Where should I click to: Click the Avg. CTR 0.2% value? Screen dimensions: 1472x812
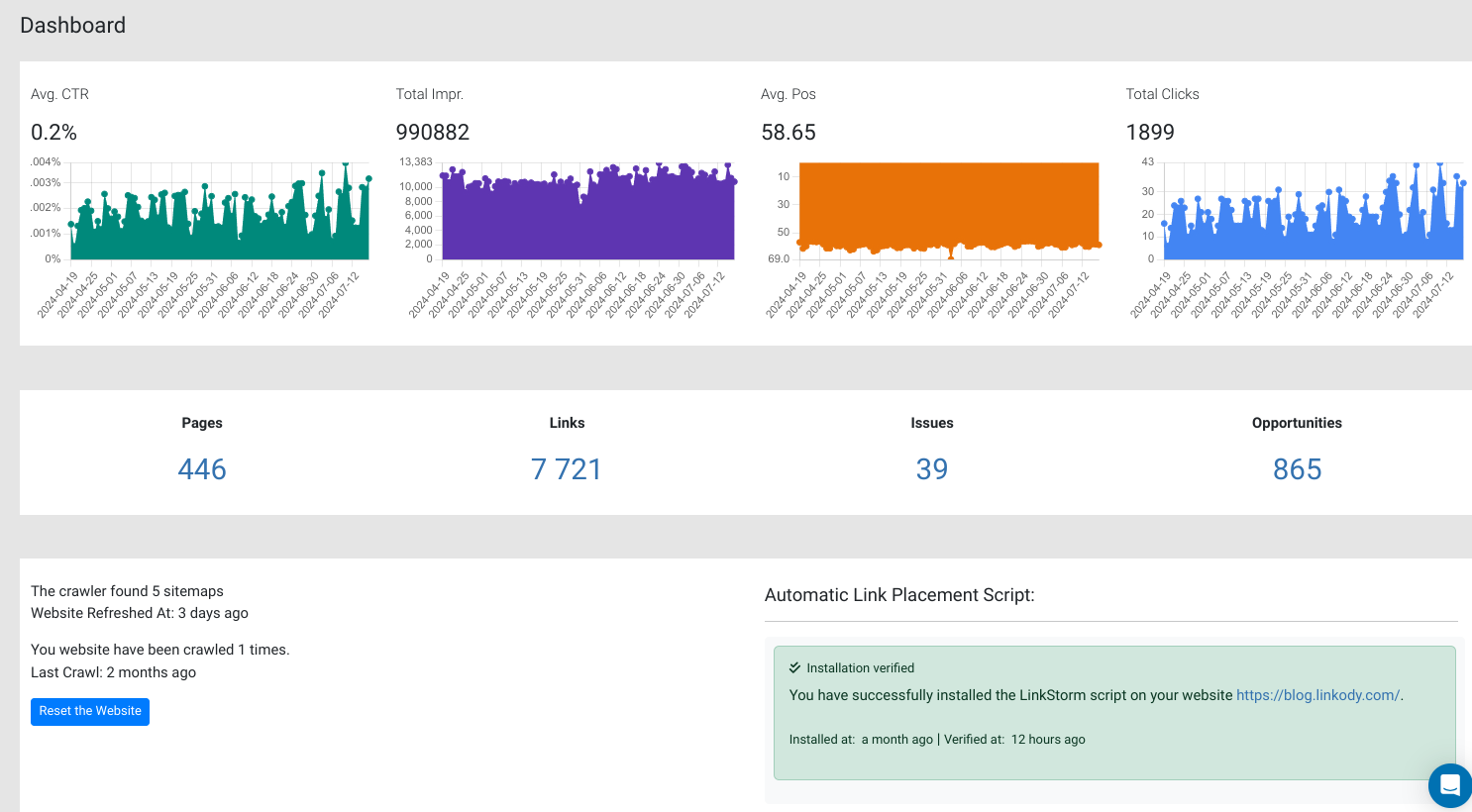click(54, 133)
